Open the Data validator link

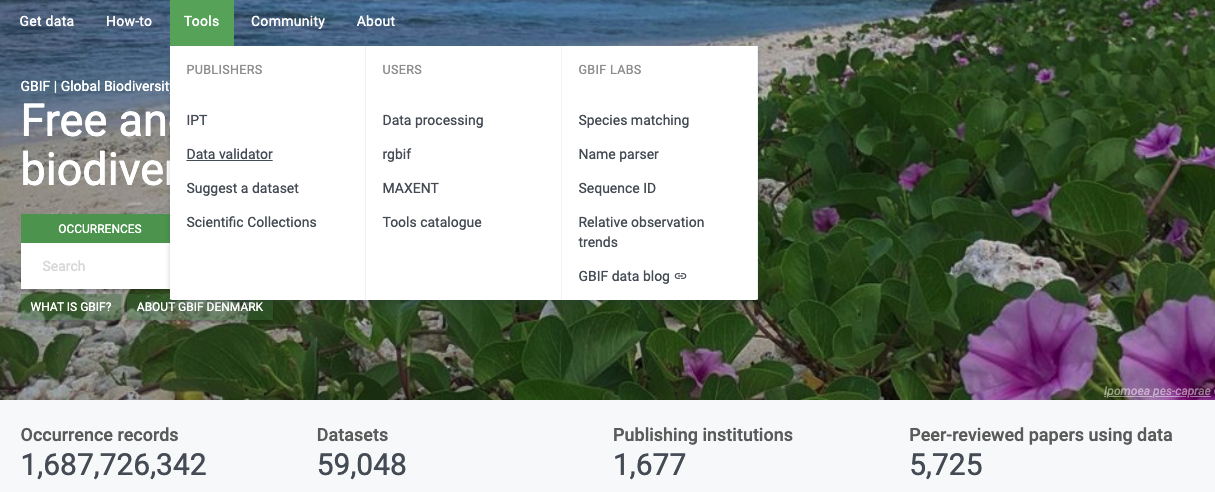point(229,154)
